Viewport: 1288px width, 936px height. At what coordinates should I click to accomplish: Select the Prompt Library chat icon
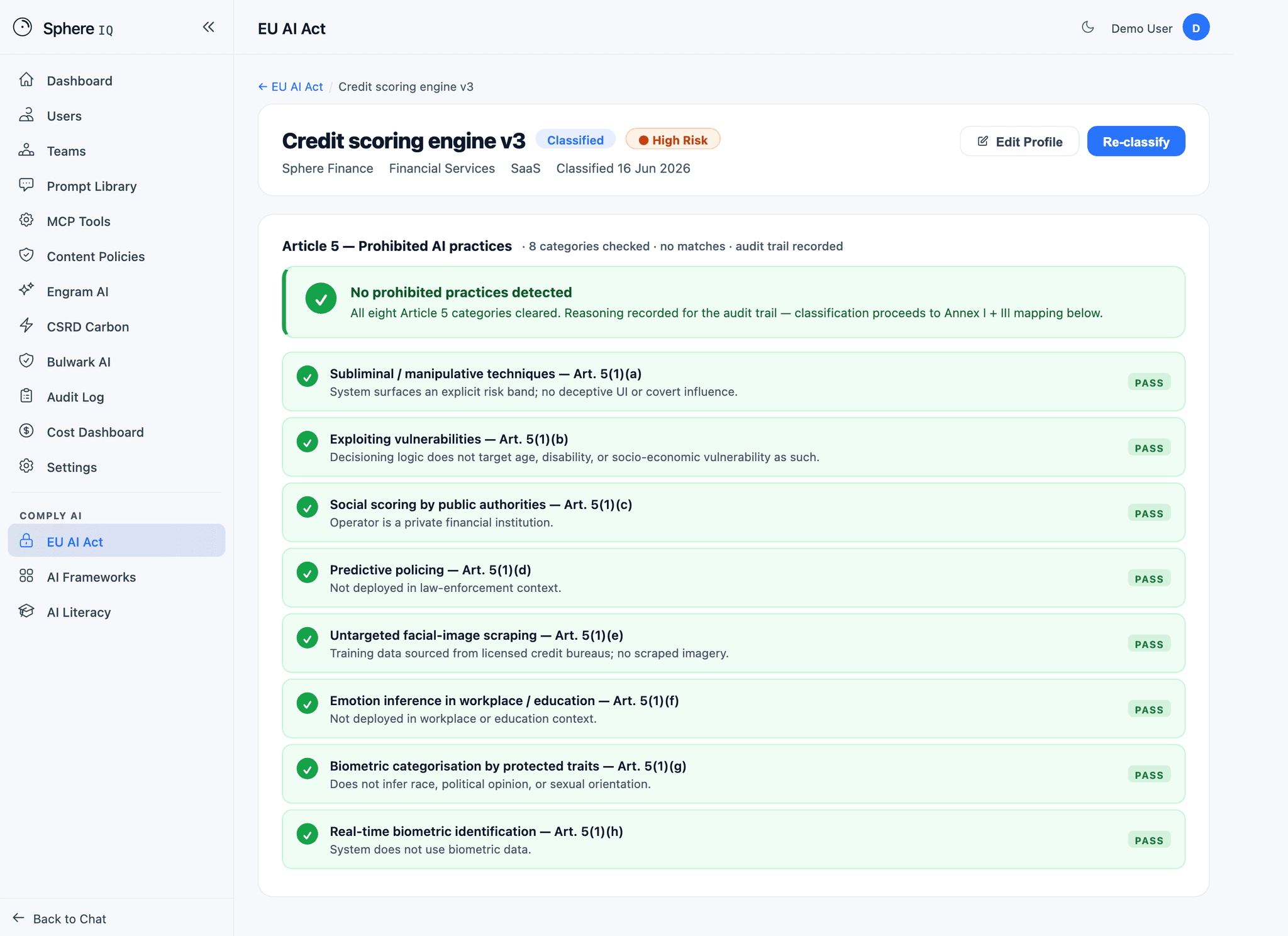[x=26, y=186]
